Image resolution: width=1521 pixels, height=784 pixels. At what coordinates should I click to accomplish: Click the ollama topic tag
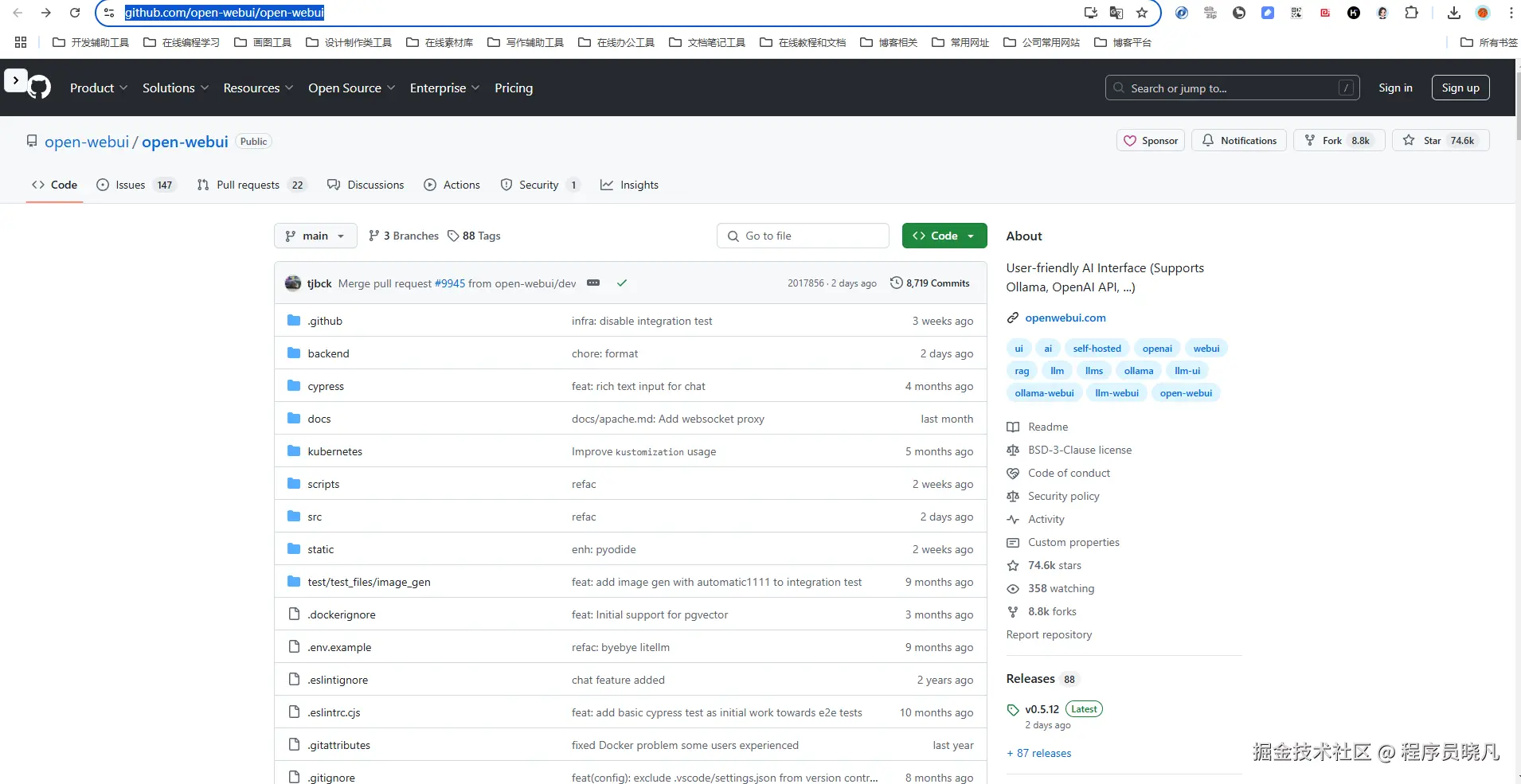(x=1139, y=371)
